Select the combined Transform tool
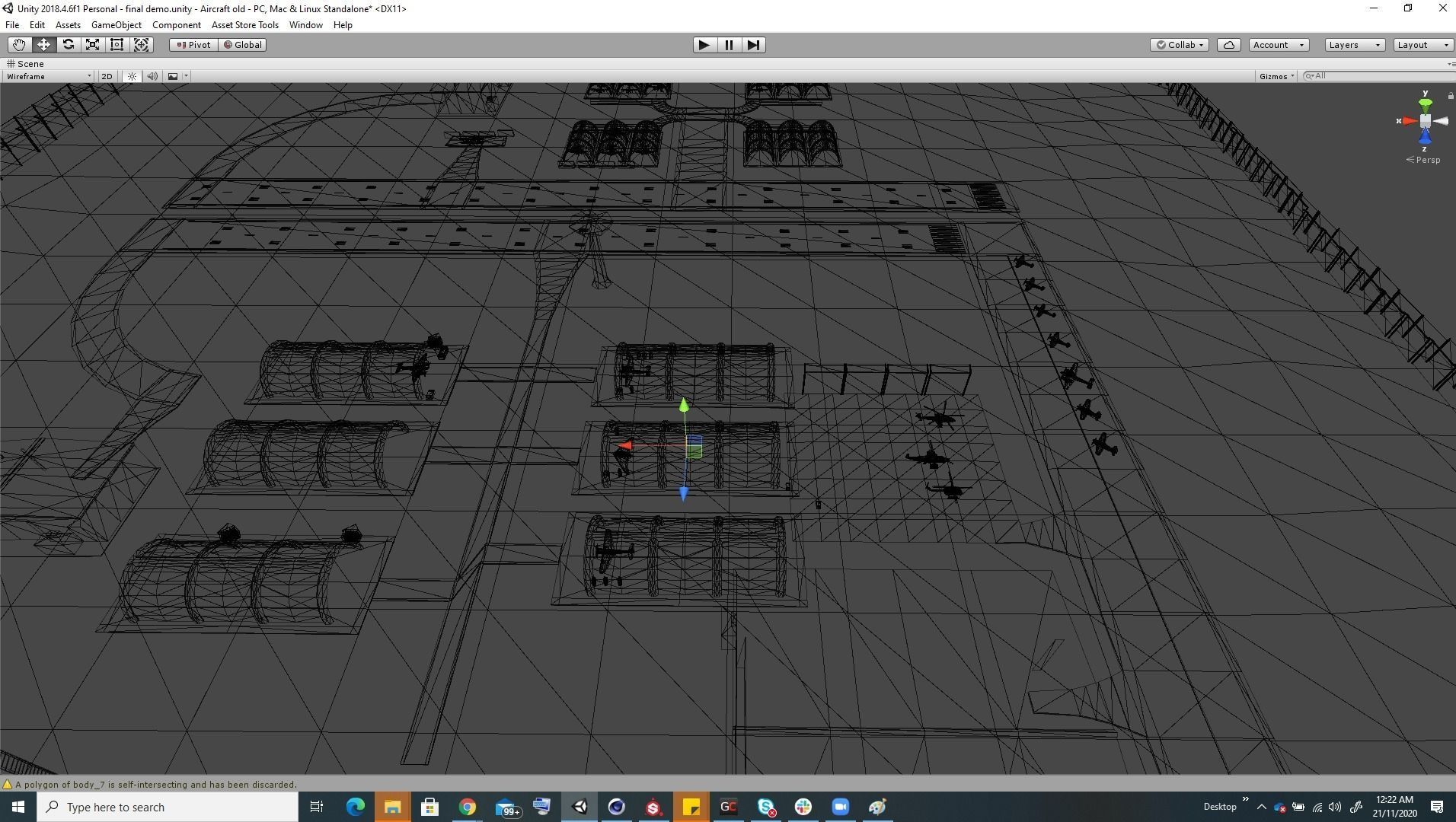 click(141, 45)
